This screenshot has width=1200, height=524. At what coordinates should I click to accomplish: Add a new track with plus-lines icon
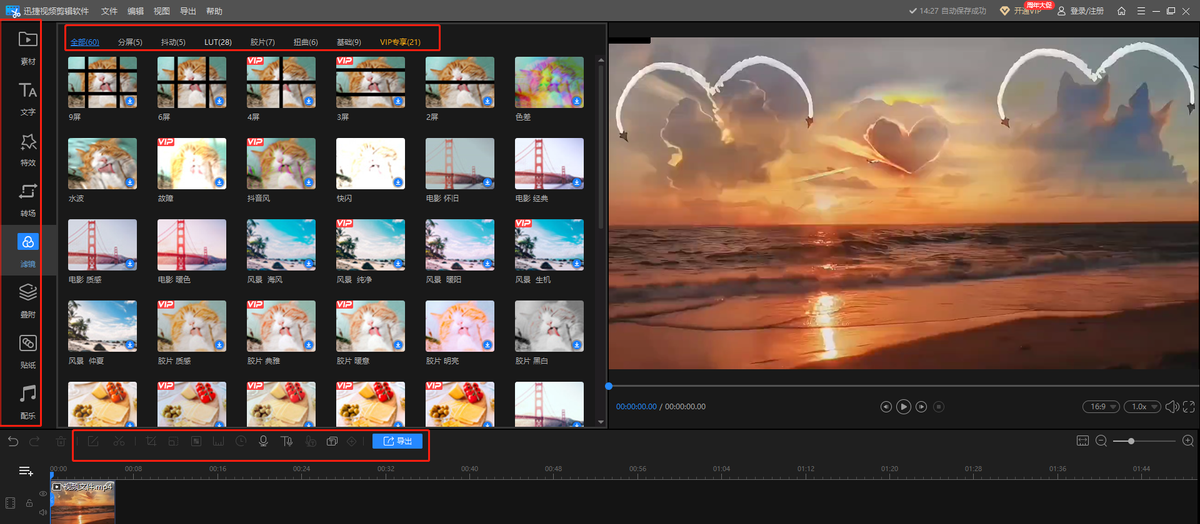point(26,470)
